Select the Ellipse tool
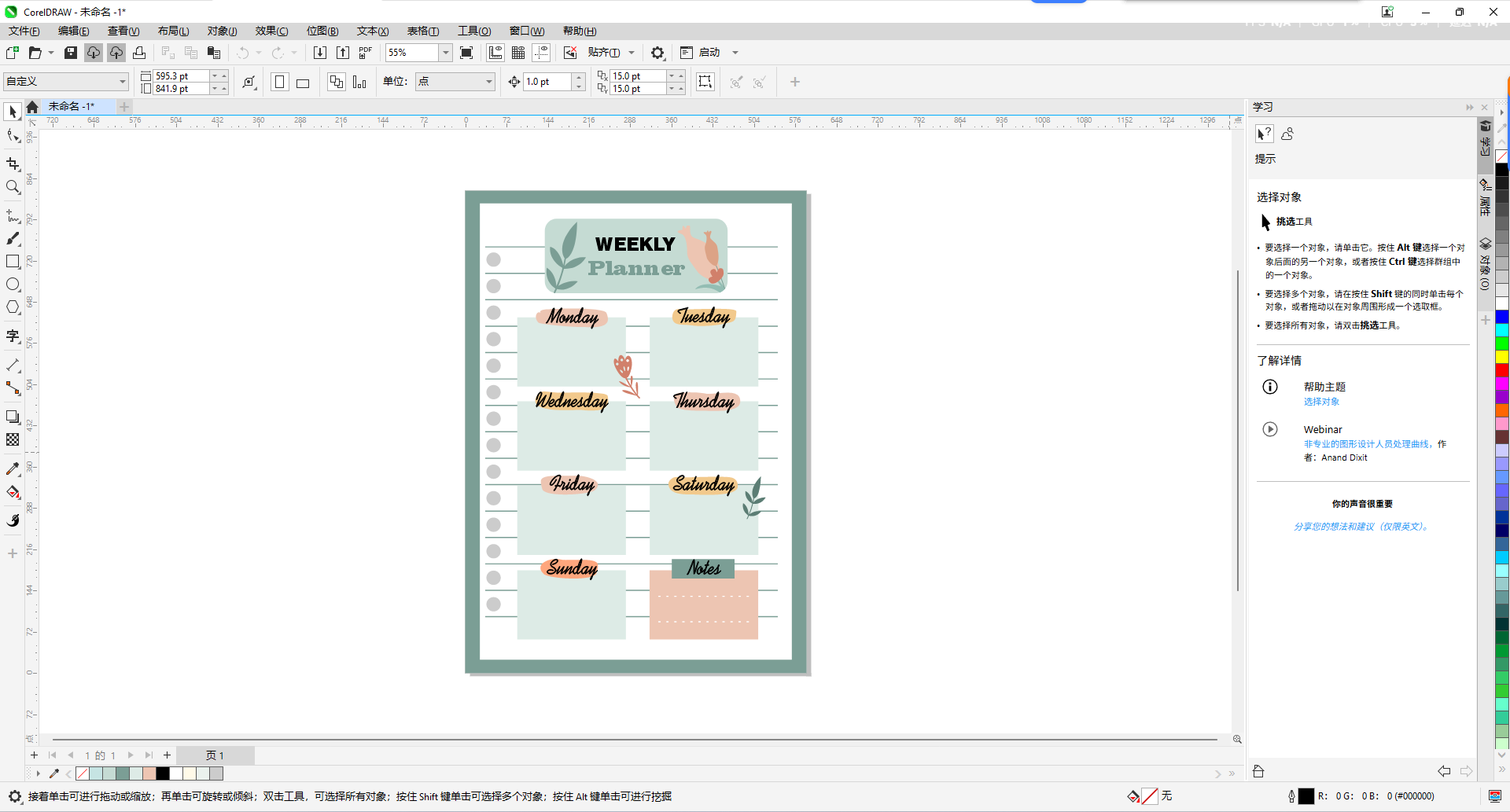Image resolution: width=1510 pixels, height=812 pixels. 13,285
